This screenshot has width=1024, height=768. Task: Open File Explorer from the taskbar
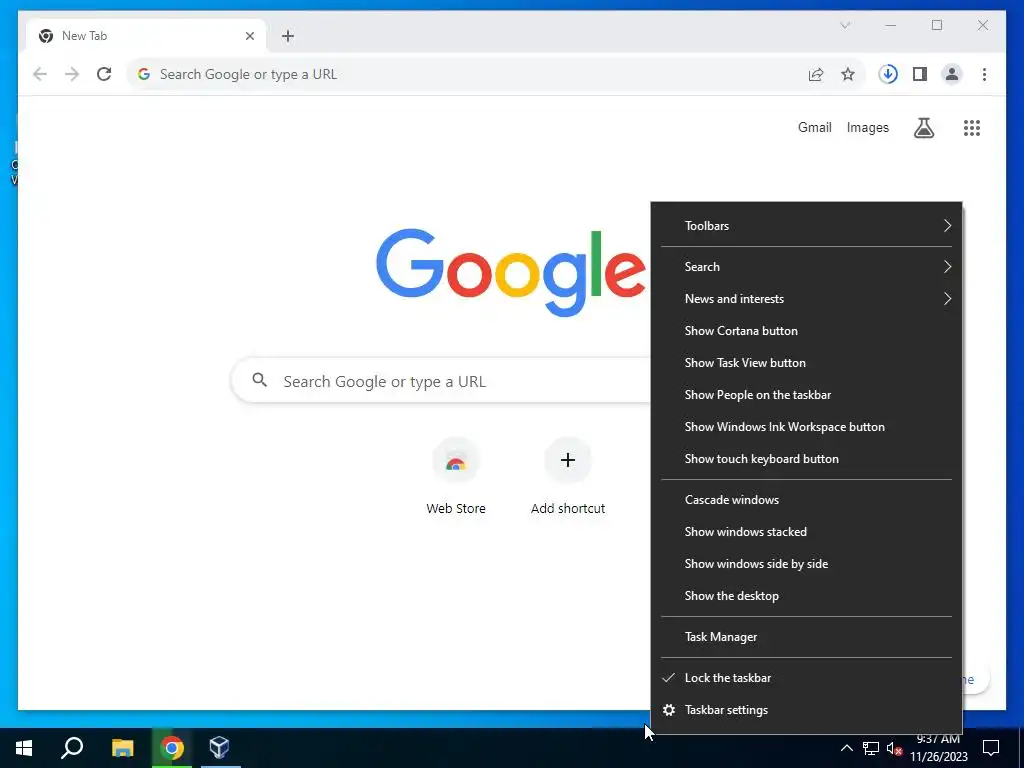click(x=122, y=748)
